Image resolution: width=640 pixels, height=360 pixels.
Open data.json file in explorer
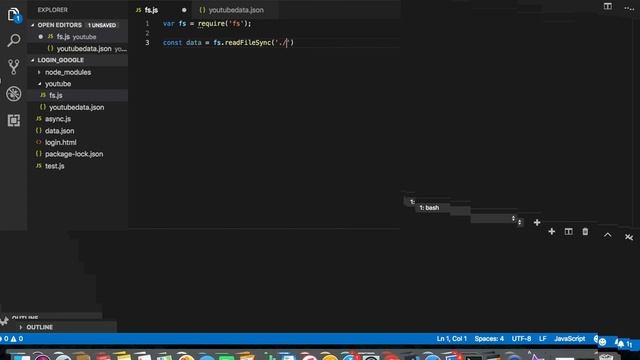point(78,131)
